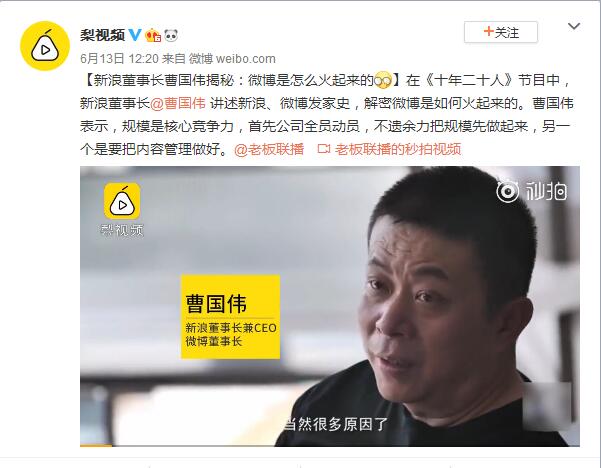
Task: Click the video camera icon before 老板联播的秒拍视频
Action: (324, 149)
